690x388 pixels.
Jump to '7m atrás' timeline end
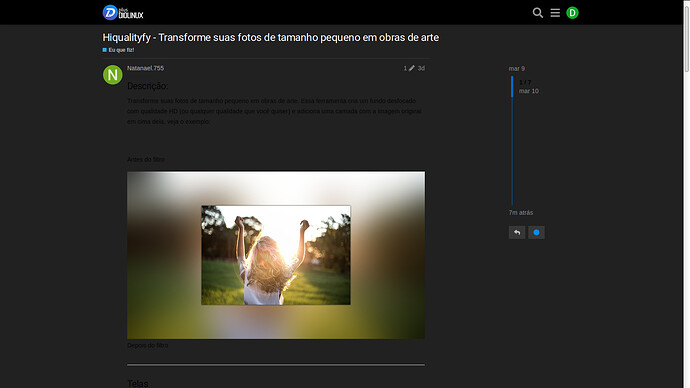pyautogui.click(x=521, y=212)
